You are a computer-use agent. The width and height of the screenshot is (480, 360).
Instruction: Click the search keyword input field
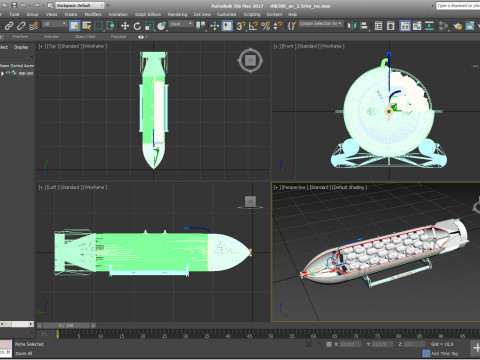tap(458, 6)
